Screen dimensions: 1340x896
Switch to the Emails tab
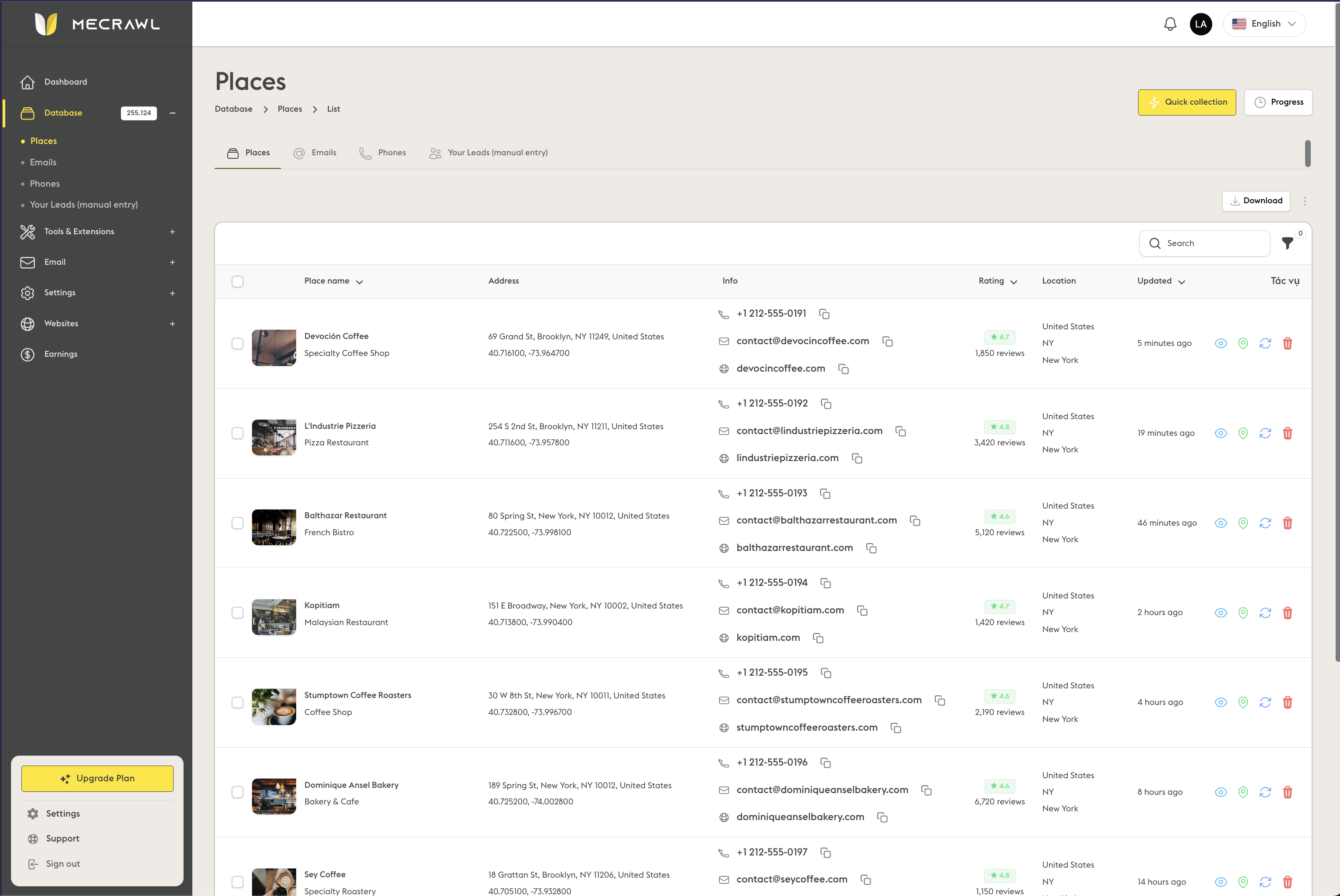pyautogui.click(x=315, y=153)
